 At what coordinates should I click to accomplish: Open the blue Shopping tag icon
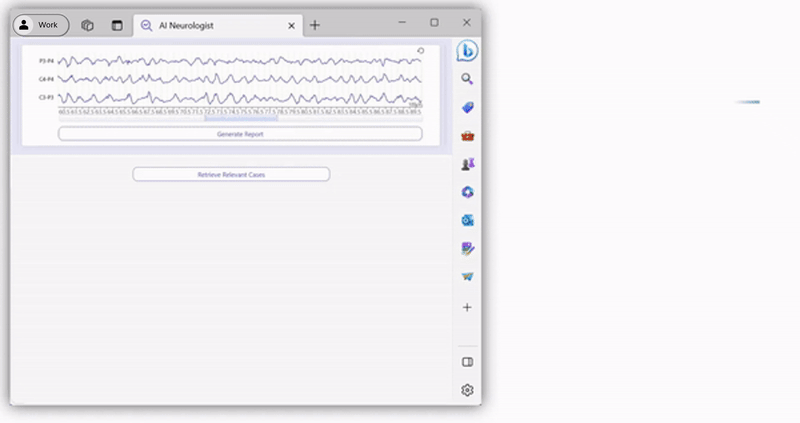pyautogui.click(x=467, y=107)
